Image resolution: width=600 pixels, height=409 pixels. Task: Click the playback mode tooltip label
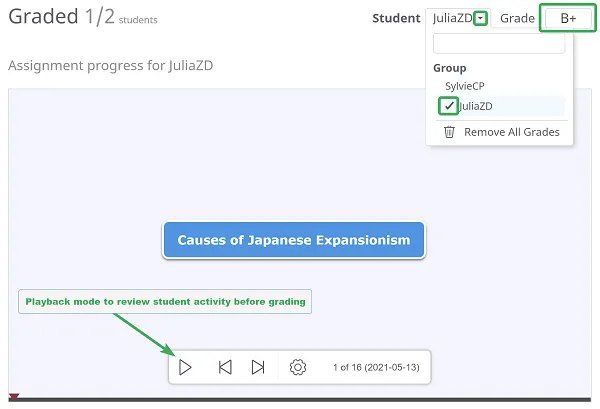[x=165, y=301]
